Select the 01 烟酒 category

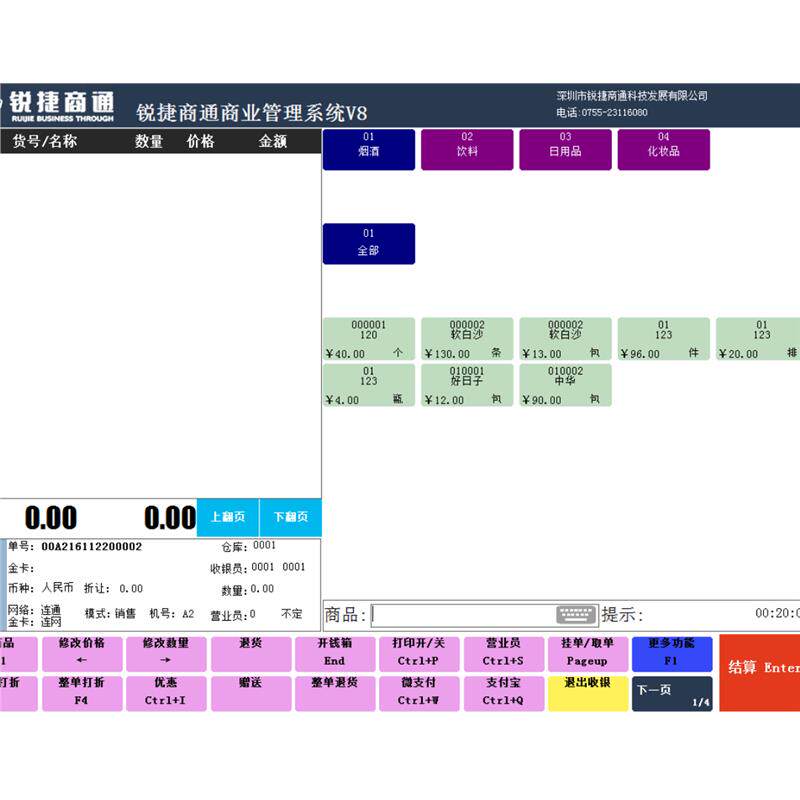(x=369, y=149)
